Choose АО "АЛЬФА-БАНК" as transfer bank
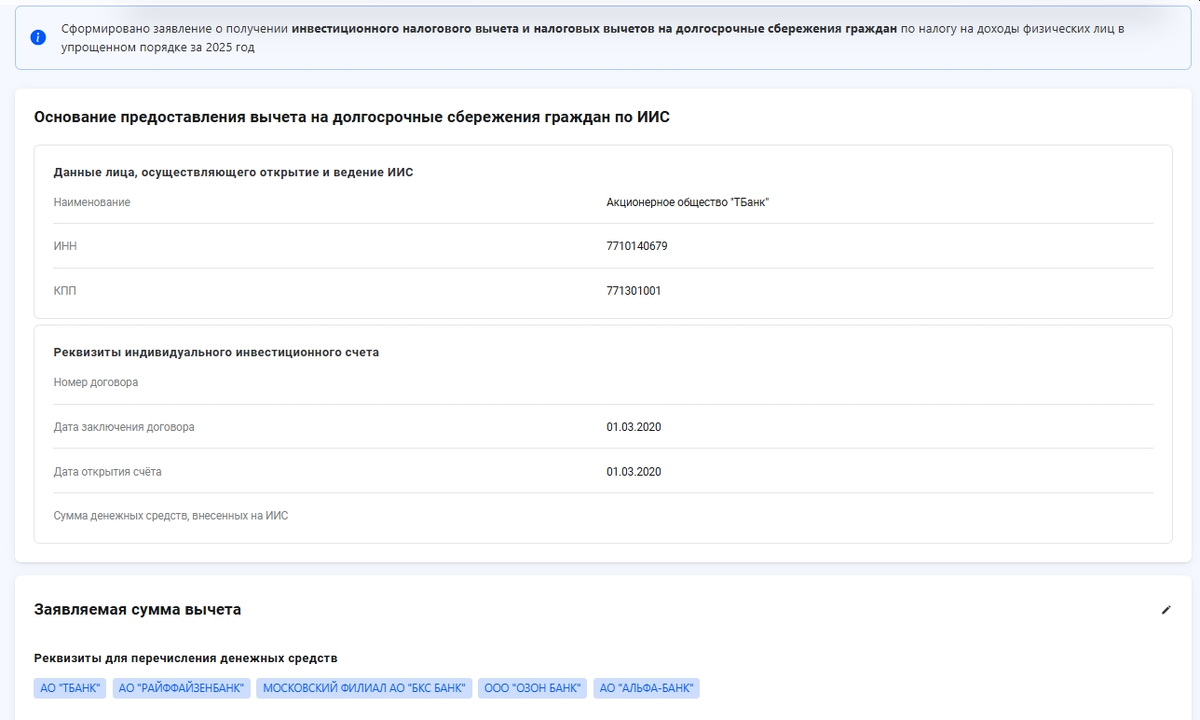1200x720 pixels. [646, 688]
